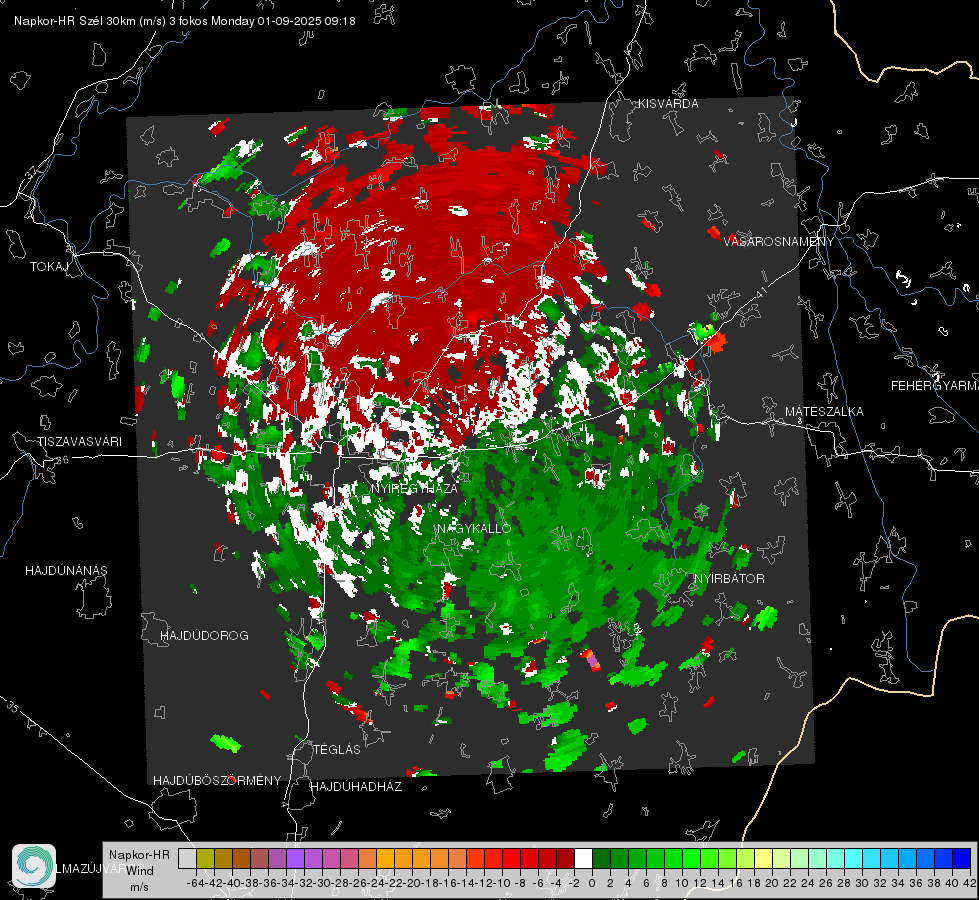Viewport: 979px width, 900px height.
Task: Click the m/s unit label in legend
Action: 139,887
